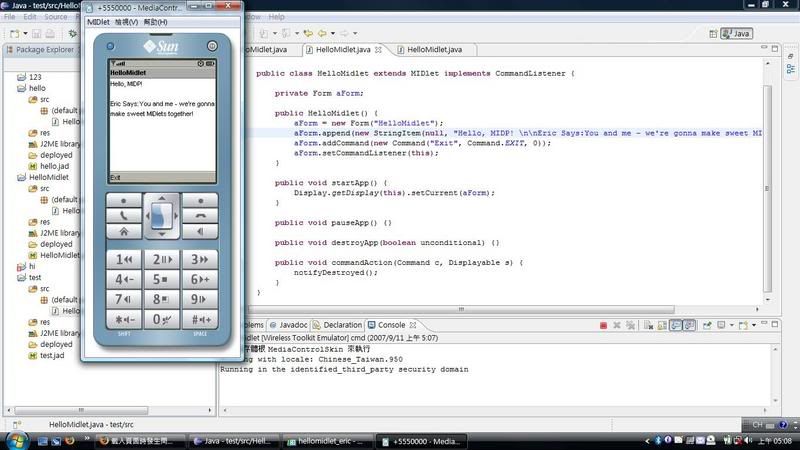Image resolution: width=800 pixels, height=450 pixels.
Task: Select the Java perspective button
Action: pos(736,33)
